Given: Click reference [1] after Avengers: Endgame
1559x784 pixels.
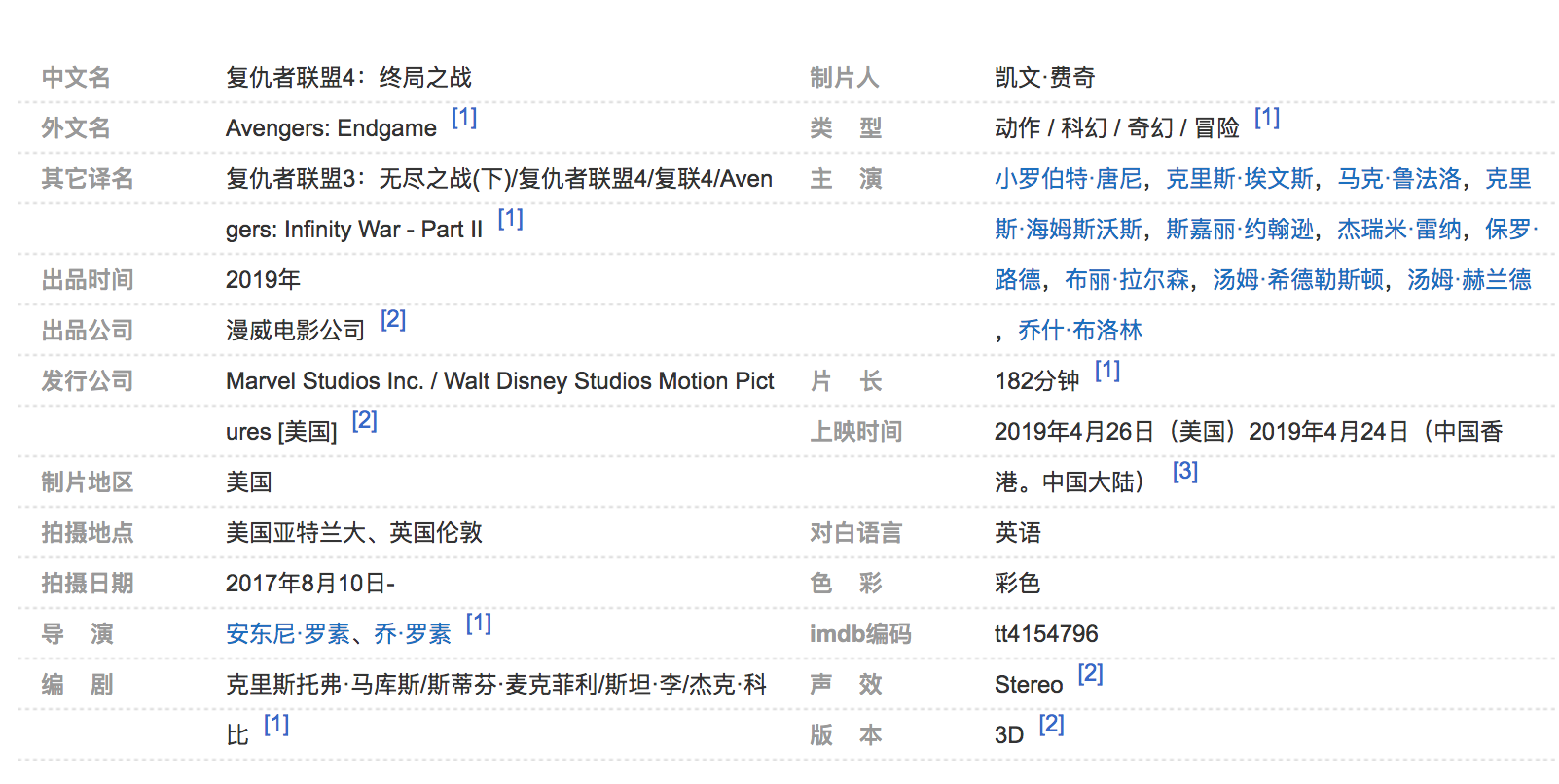Looking at the screenshot, I should click(x=464, y=118).
